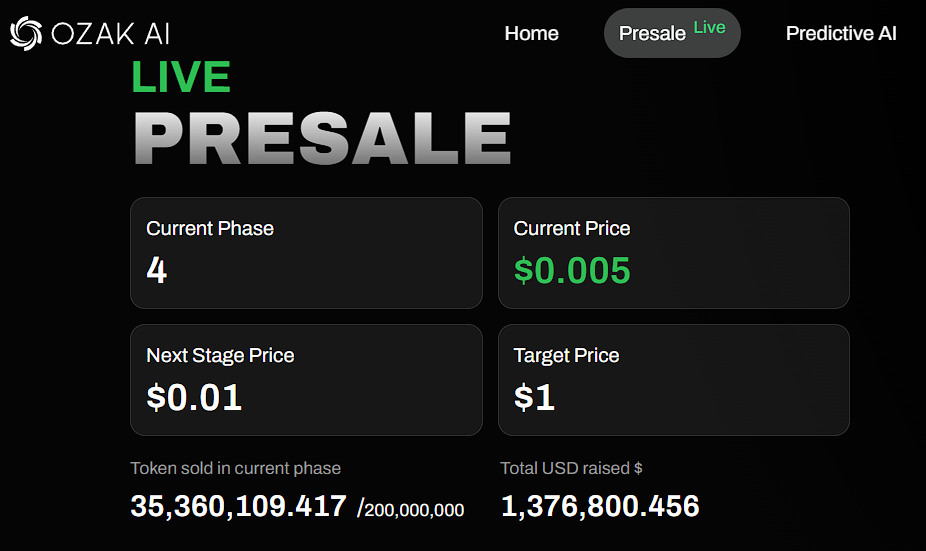926x551 pixels.
Task: Click the /200,000,000 token cap text
Action: click(410, 510)
